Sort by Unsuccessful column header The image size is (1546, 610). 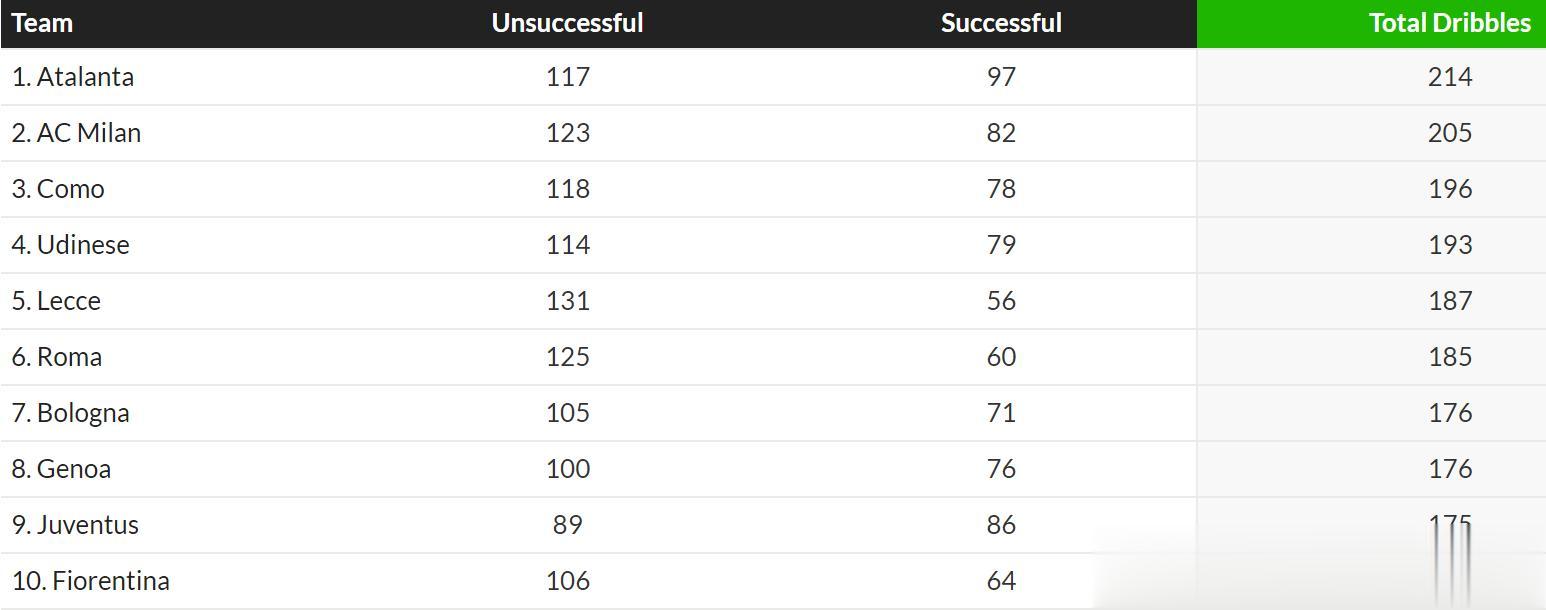567,23
